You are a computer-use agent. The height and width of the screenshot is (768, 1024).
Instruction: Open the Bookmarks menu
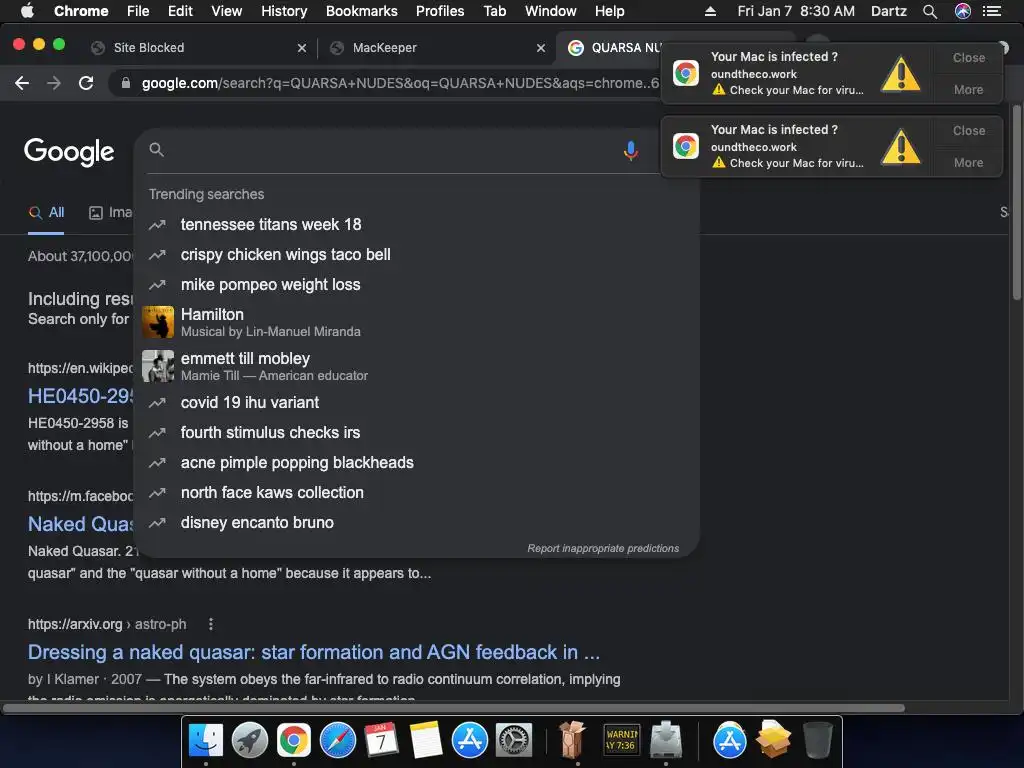(x=362, y=11)
